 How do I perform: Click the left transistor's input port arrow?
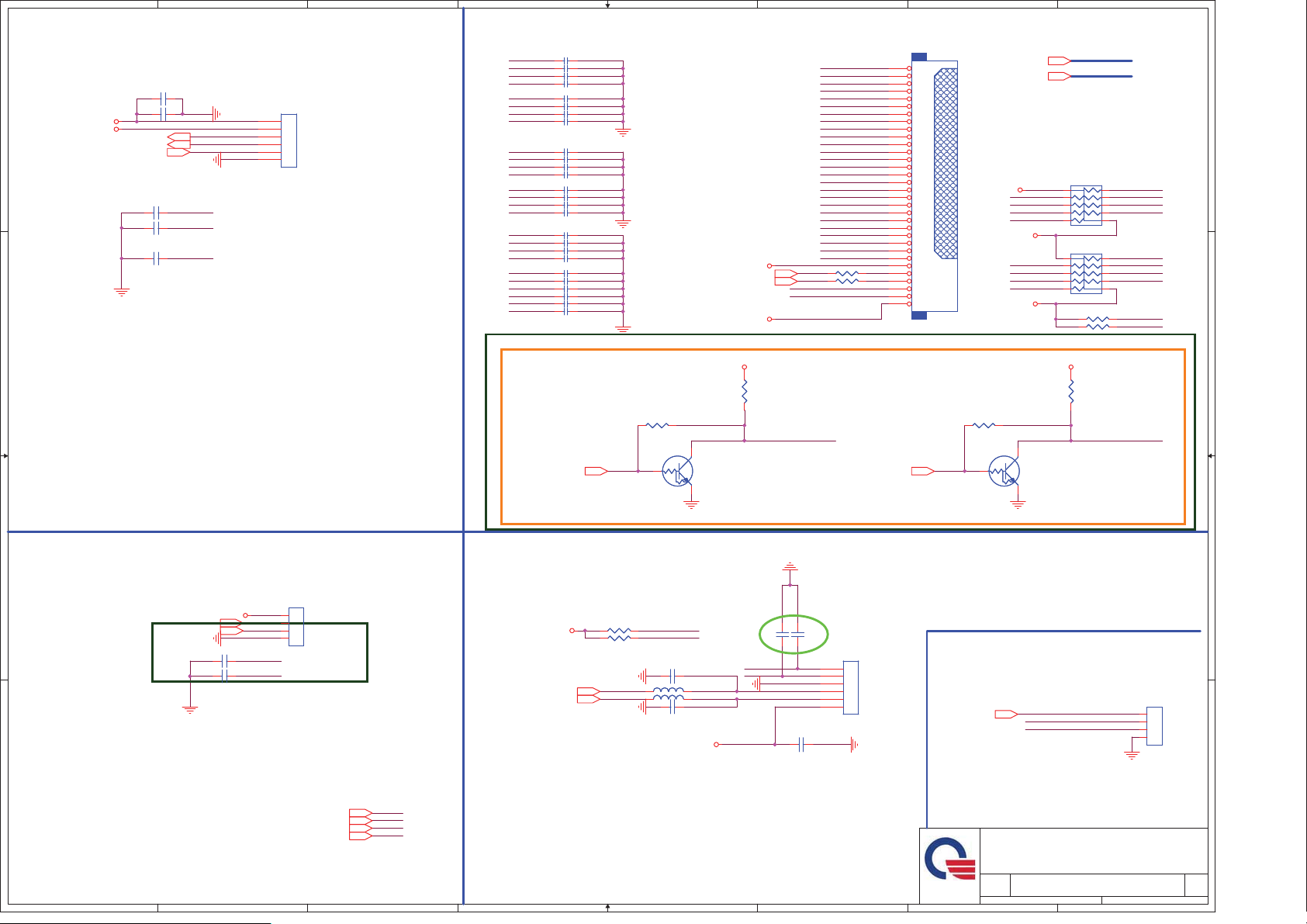coord(596,471)
